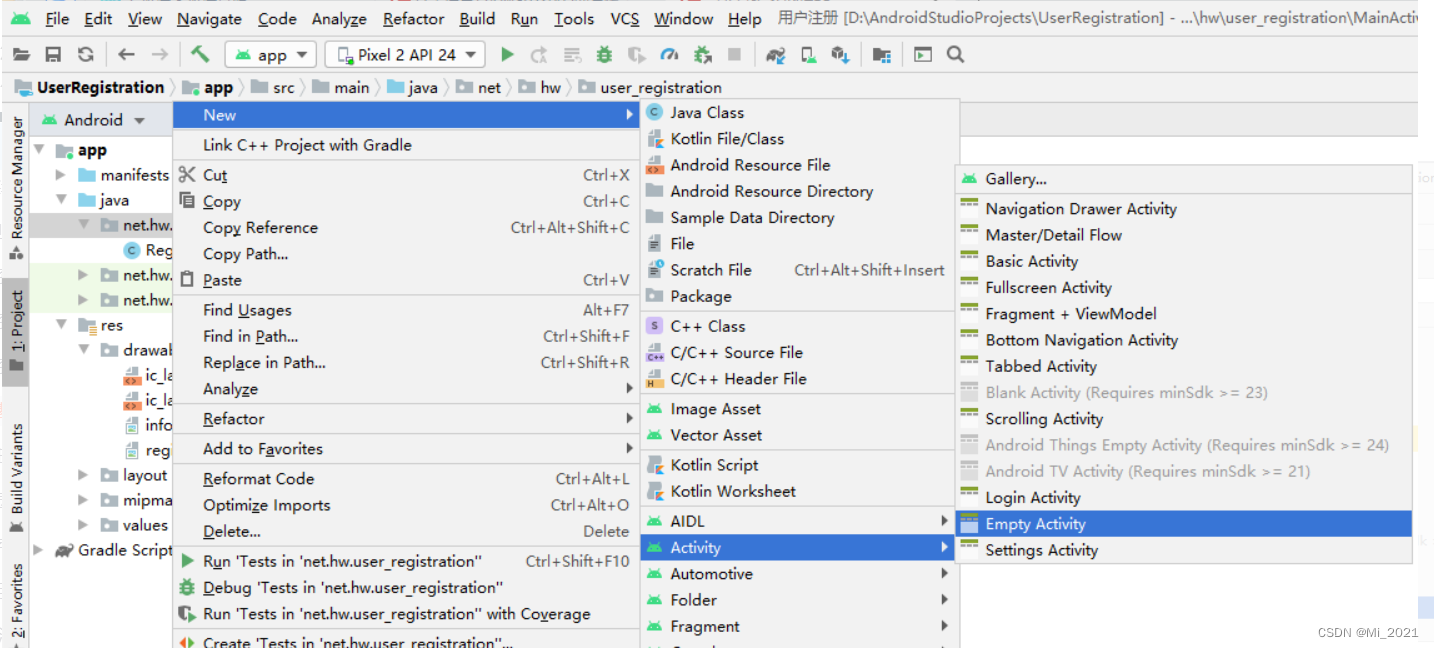Screen dimensions: 1434x648
Task: Click the user_registration breadcrumb folder
Action: (650, 88)
